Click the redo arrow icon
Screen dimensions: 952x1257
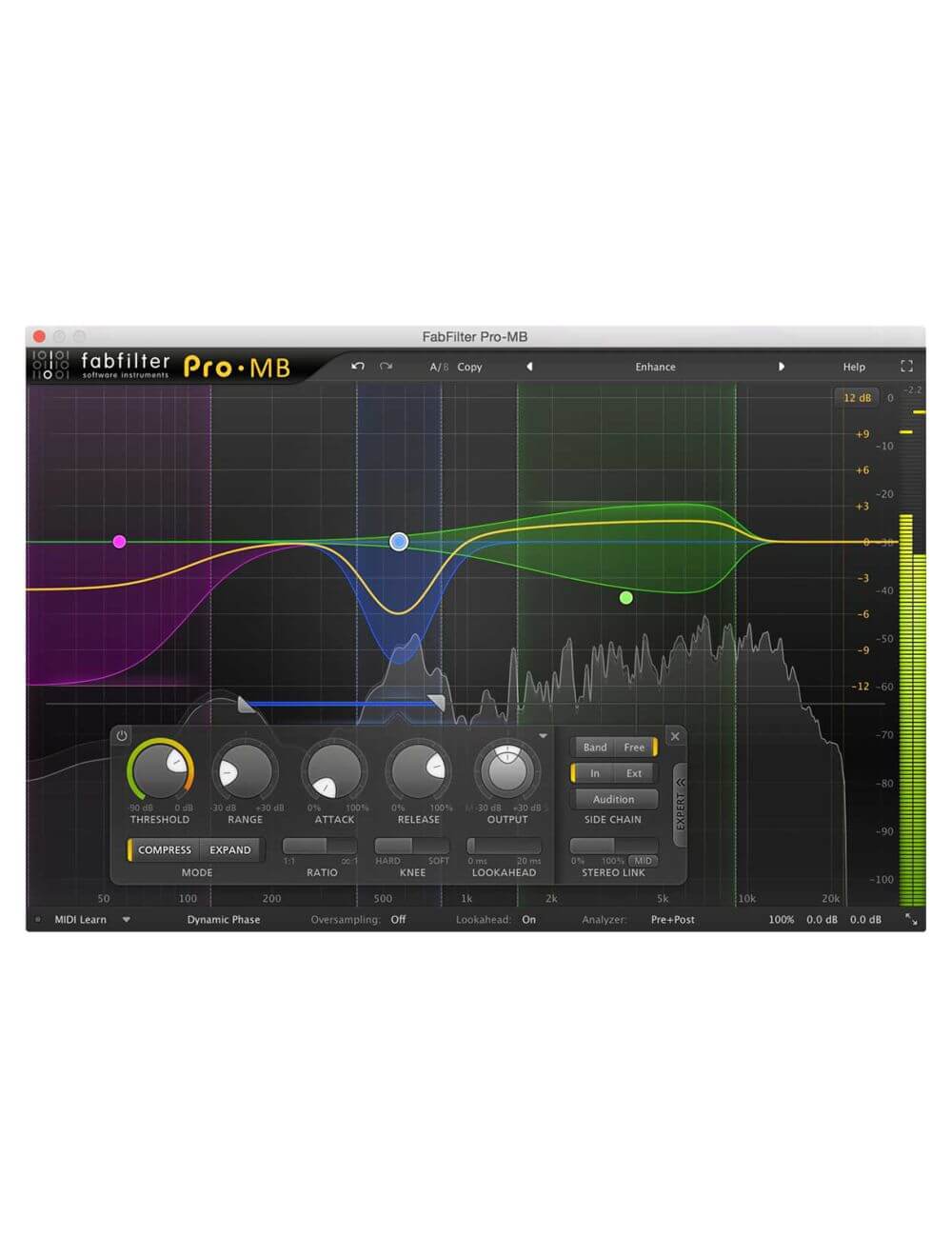coord(386,367)
